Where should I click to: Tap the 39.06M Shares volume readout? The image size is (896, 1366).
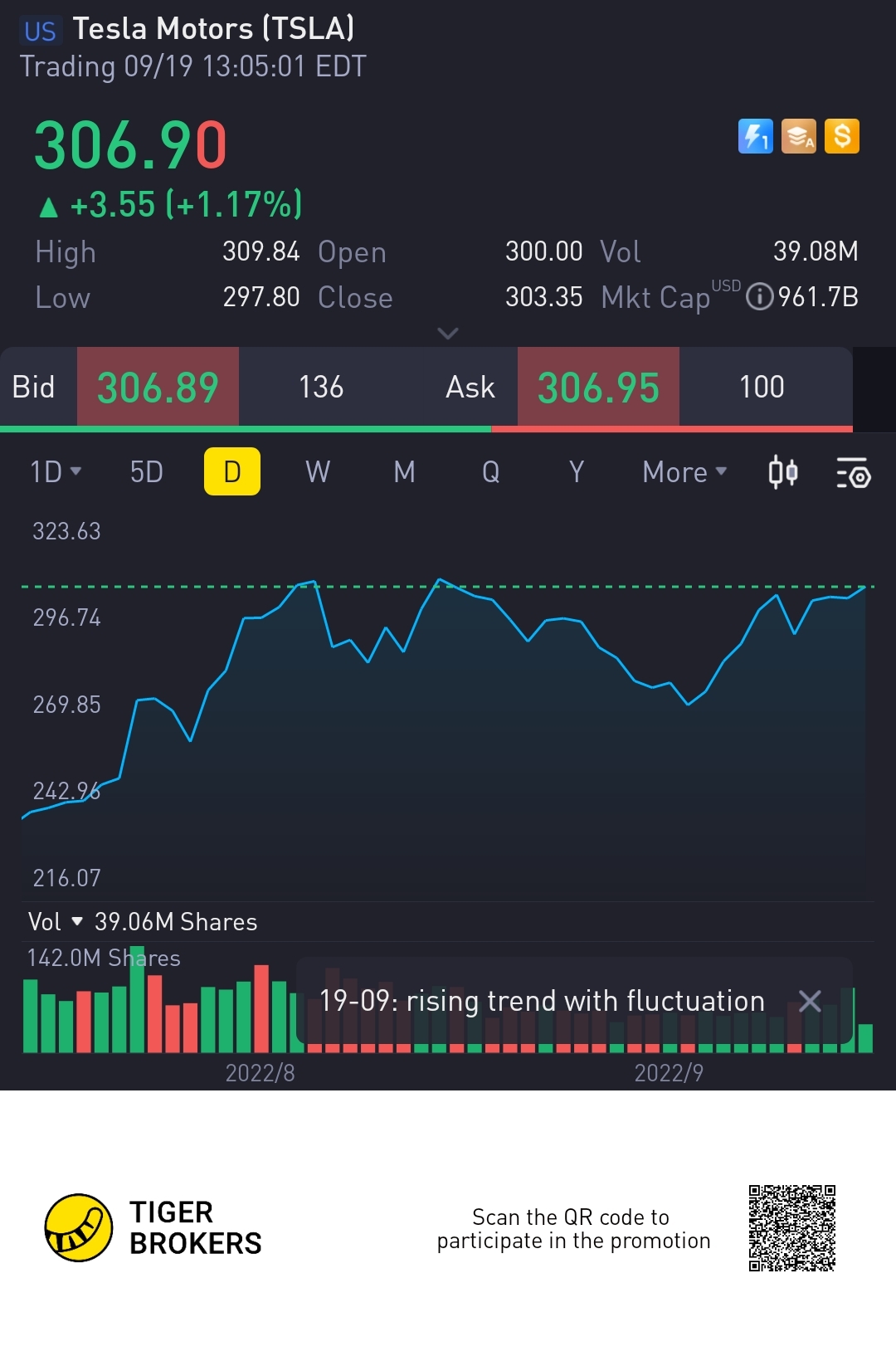point(176,922)
